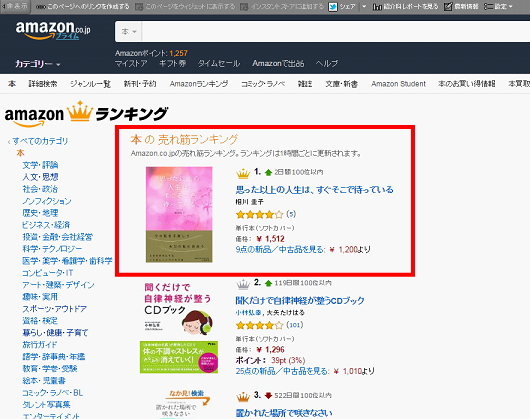The image size is (530, 419).
Task: Open 本のお買い得情報 in subnav
Action: (466, 84)
